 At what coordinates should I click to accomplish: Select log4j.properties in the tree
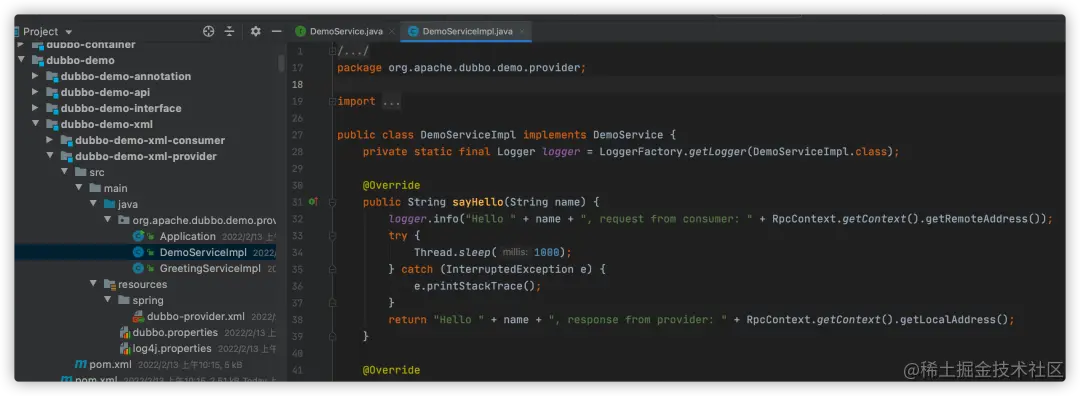click(x=172, y=348)
